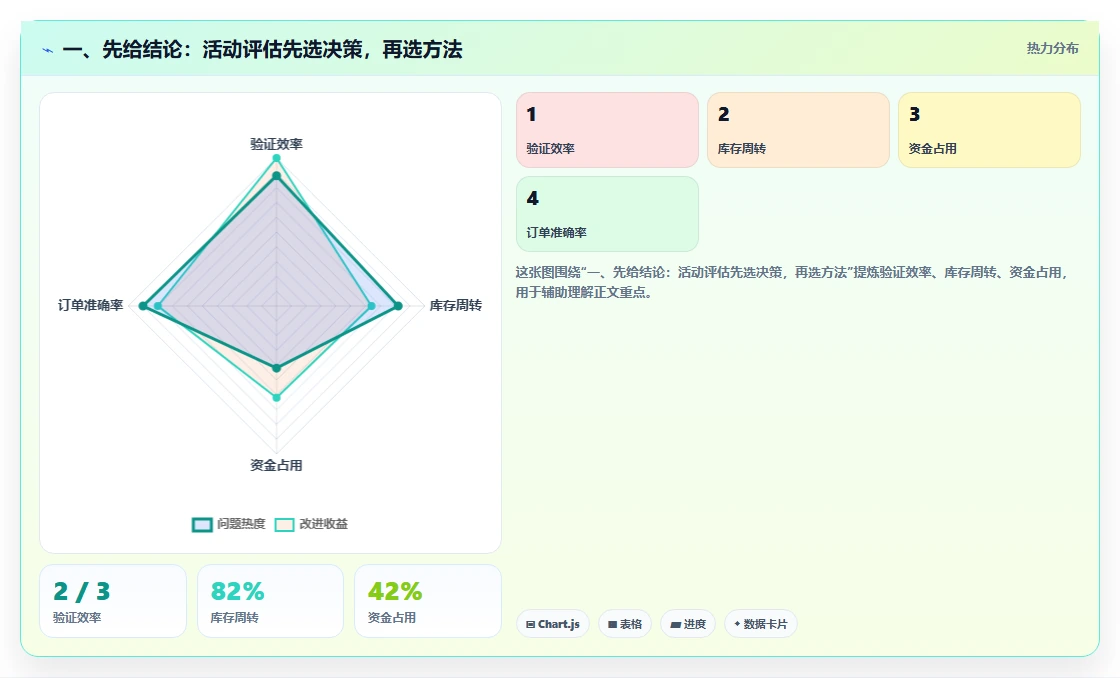Click the Chart.js chip icon
The height and width of the screenshot is (678, 1120).
(x=531, y=624)
